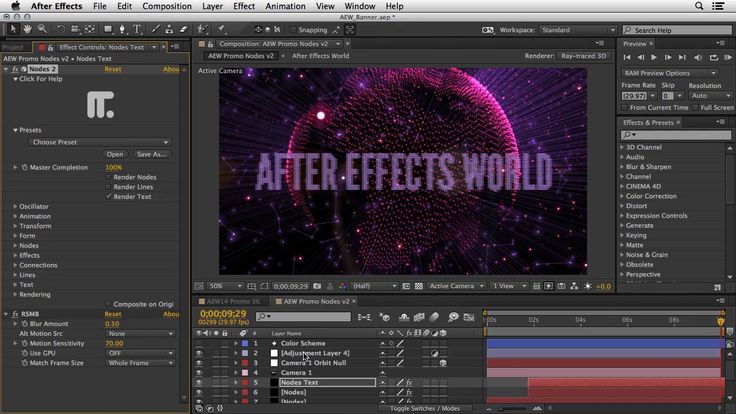
Task: Click Reset link for Nodes 2 effect
Action: 113,69
